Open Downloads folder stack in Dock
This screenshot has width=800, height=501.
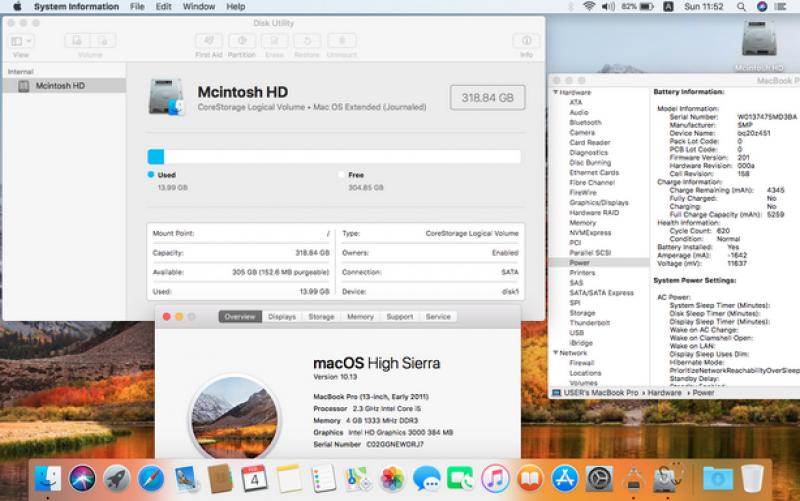(x=718, y=479)
